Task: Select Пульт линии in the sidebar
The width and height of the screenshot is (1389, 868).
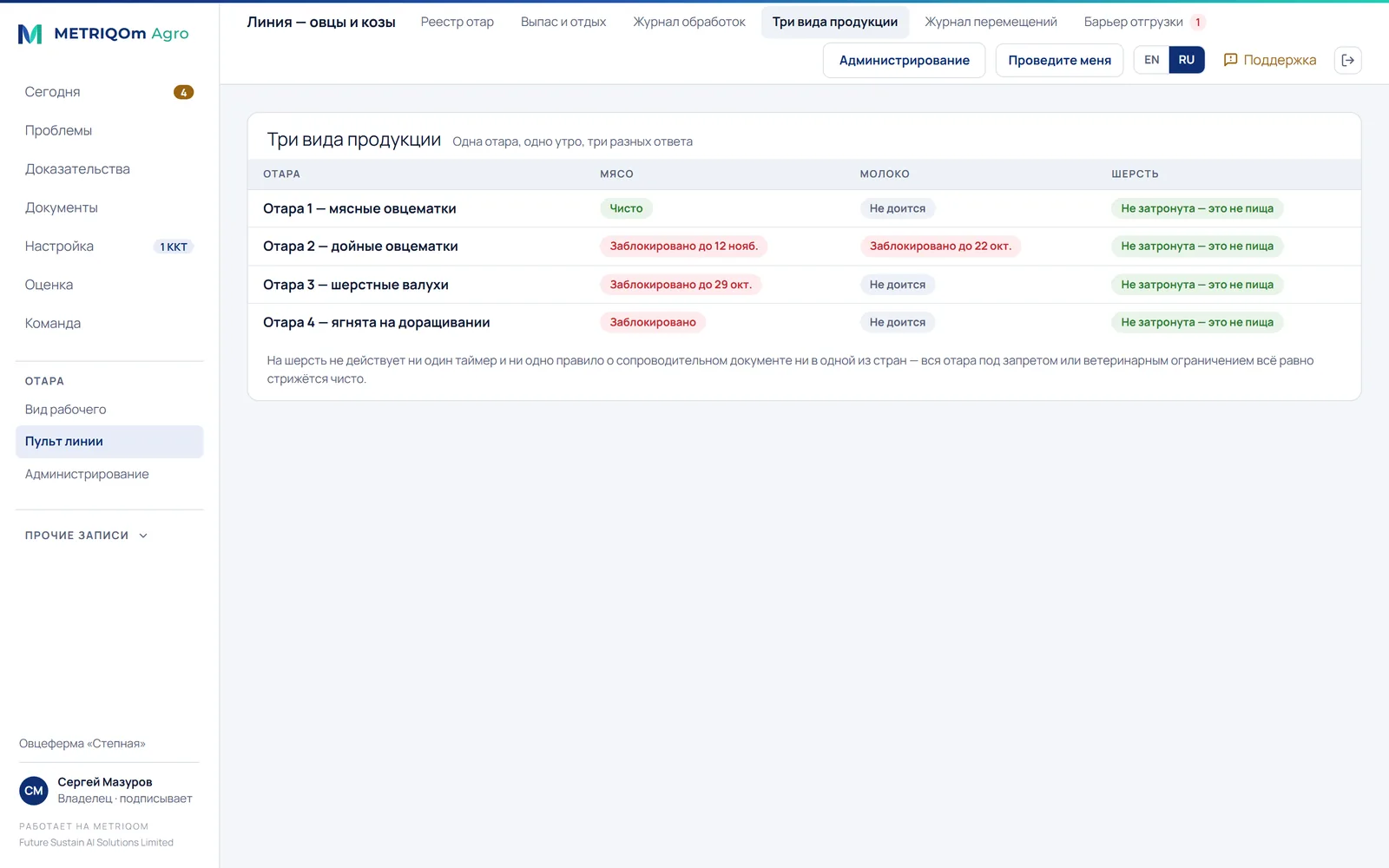Action: (109, 441)
